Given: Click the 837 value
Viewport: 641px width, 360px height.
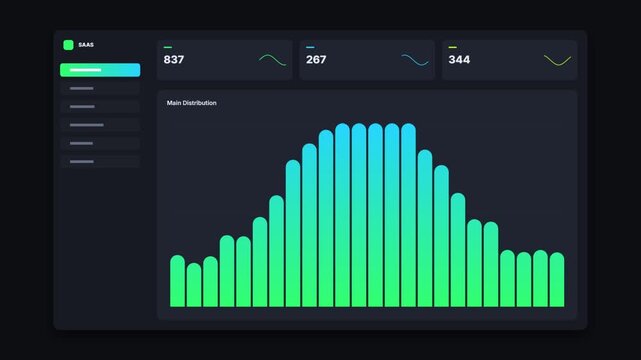Looking at the screenshot, I should 174,60.
